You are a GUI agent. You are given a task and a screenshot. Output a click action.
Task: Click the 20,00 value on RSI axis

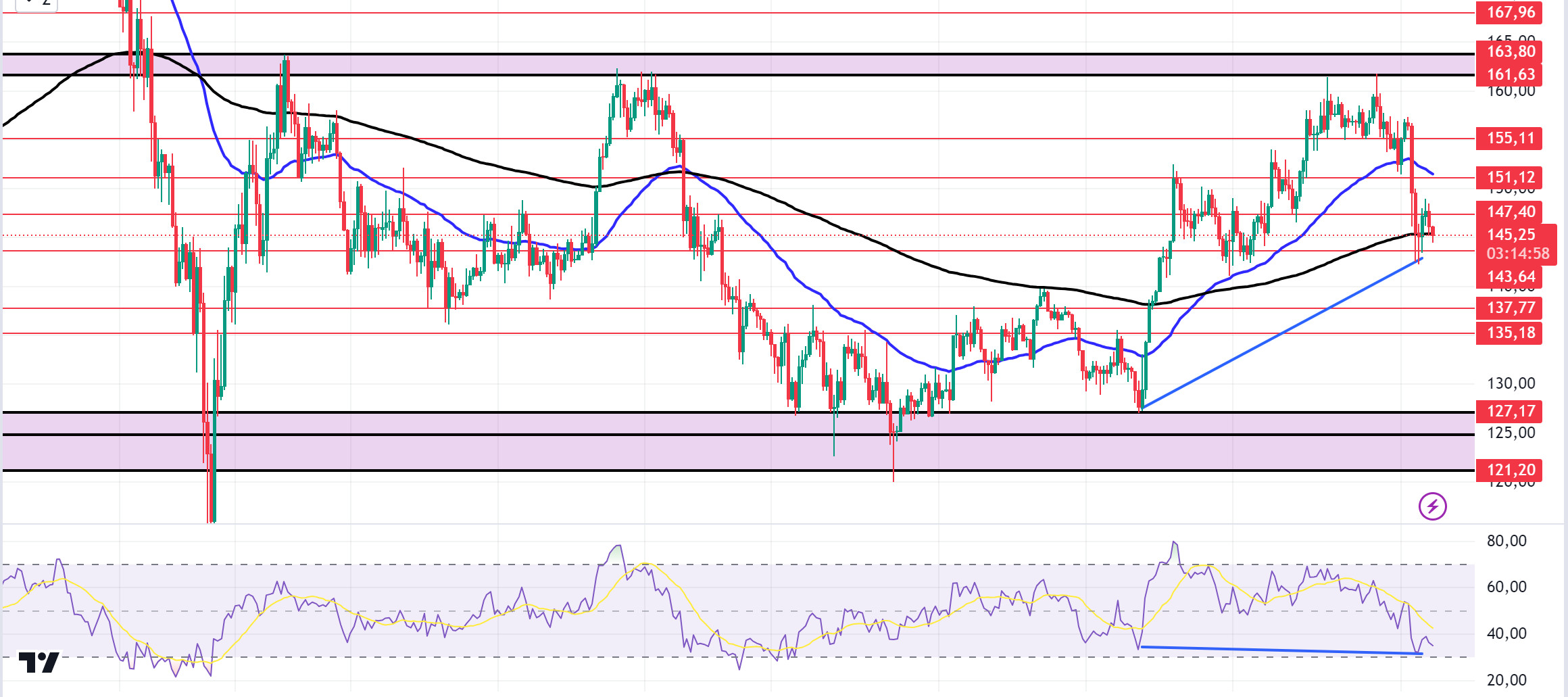click(1507, 680)
